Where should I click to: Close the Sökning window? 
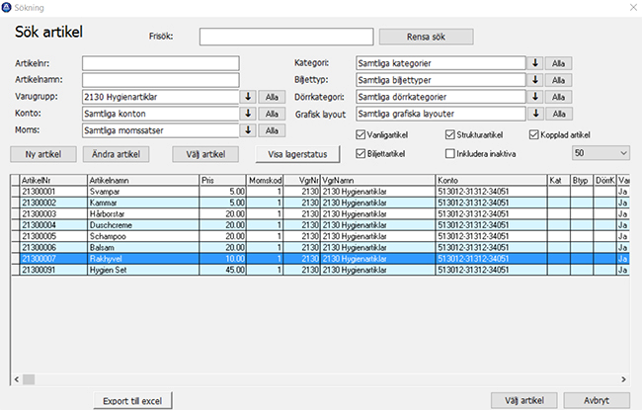tap(633, 7)
